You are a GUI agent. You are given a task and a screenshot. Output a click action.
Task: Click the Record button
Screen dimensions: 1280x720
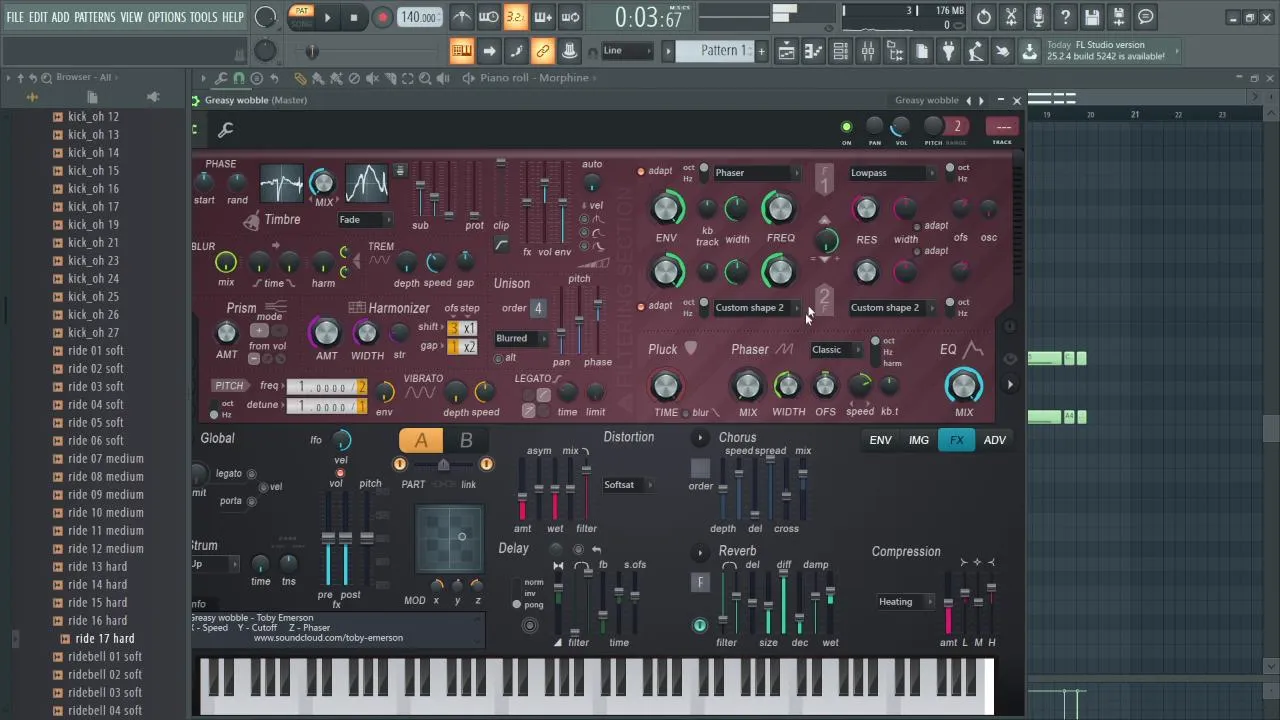click(x=382, y=17)
